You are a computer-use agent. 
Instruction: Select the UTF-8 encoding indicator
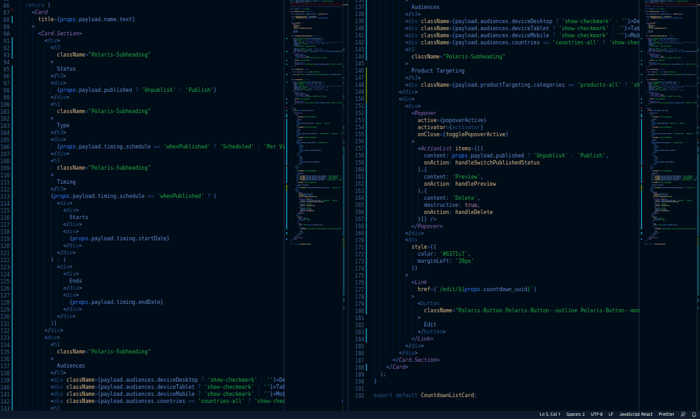pos(596,414)
